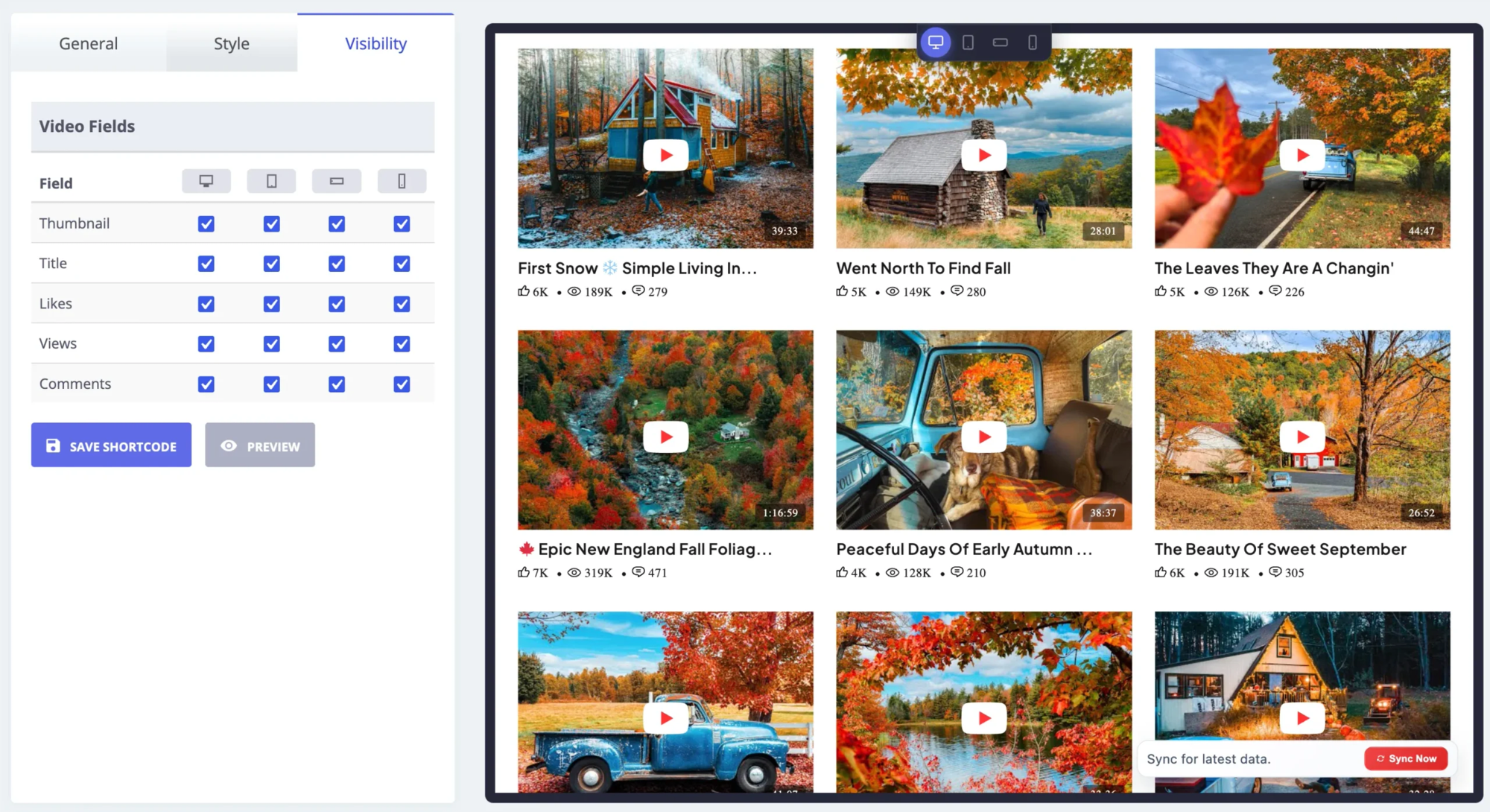1490x812 pixels.
Task: Click the "Video Fields" section header
Action: pyautogui.click(x=232, y=127)
